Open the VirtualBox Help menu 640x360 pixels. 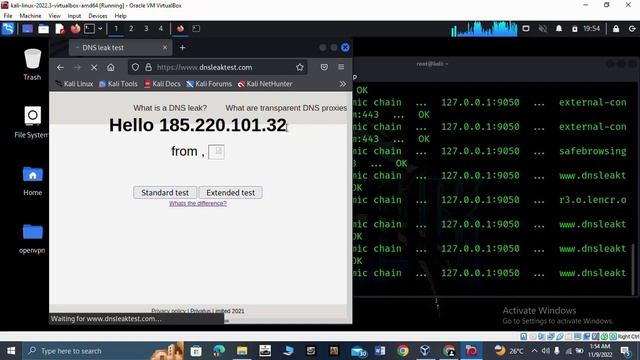(120, 16)
